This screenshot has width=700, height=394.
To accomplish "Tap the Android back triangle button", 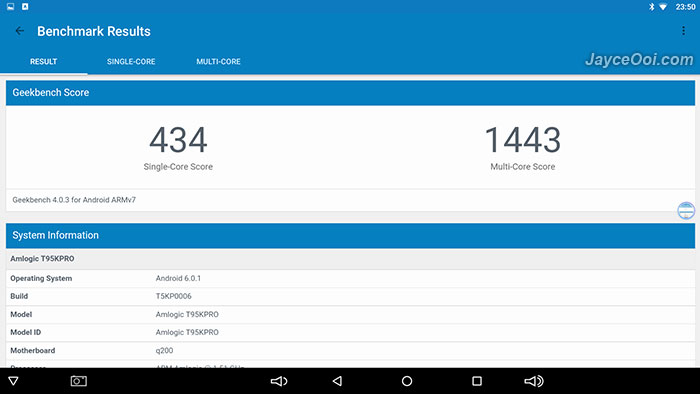I will [338, 381].
